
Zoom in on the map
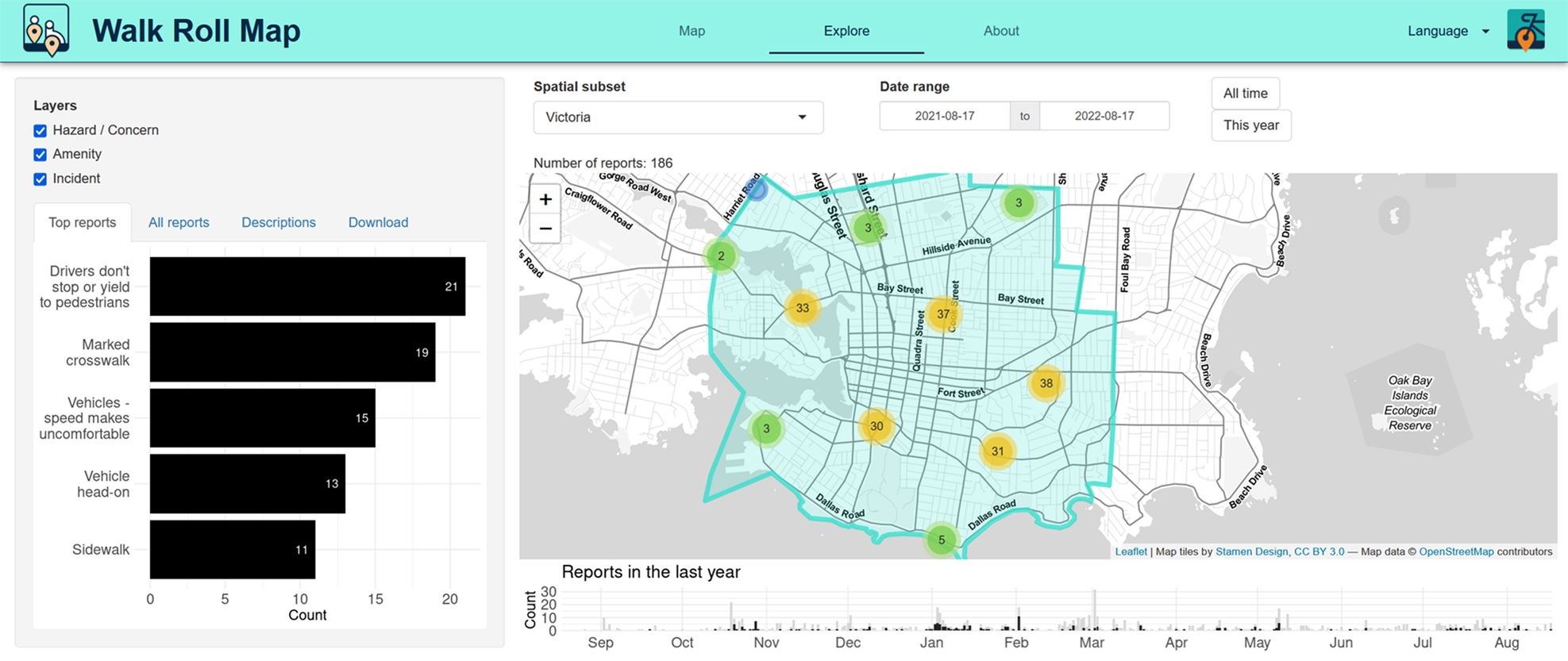(x=545, y=199)
